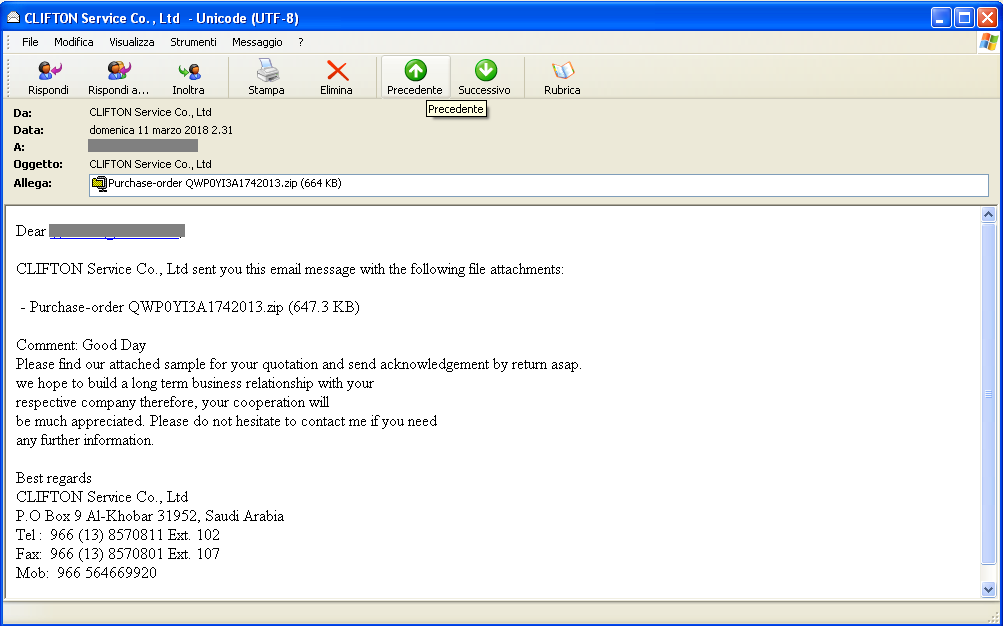1003x626 pixels.
Task: Open the ? help menu
Action: pos(301,42)
